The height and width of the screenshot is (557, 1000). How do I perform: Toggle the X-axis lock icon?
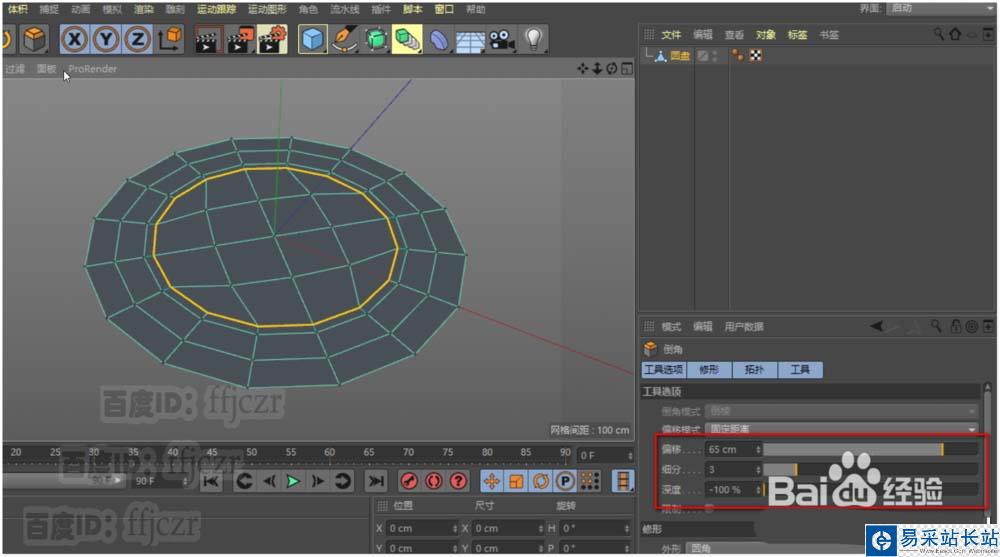tap(75, 39)
